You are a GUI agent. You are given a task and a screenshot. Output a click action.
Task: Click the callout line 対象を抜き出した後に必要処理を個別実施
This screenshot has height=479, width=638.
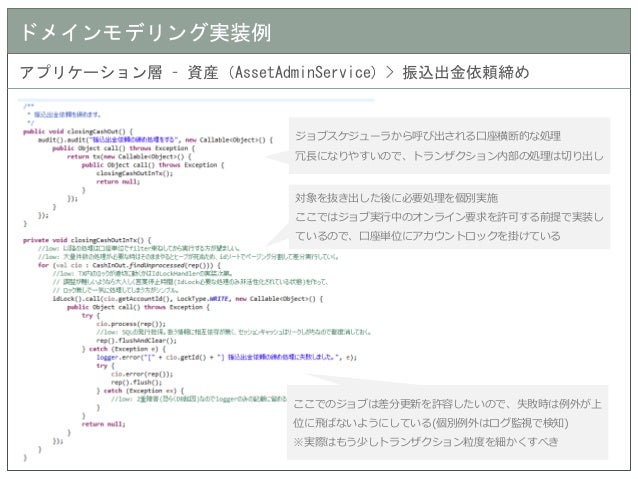click(396, 198)
